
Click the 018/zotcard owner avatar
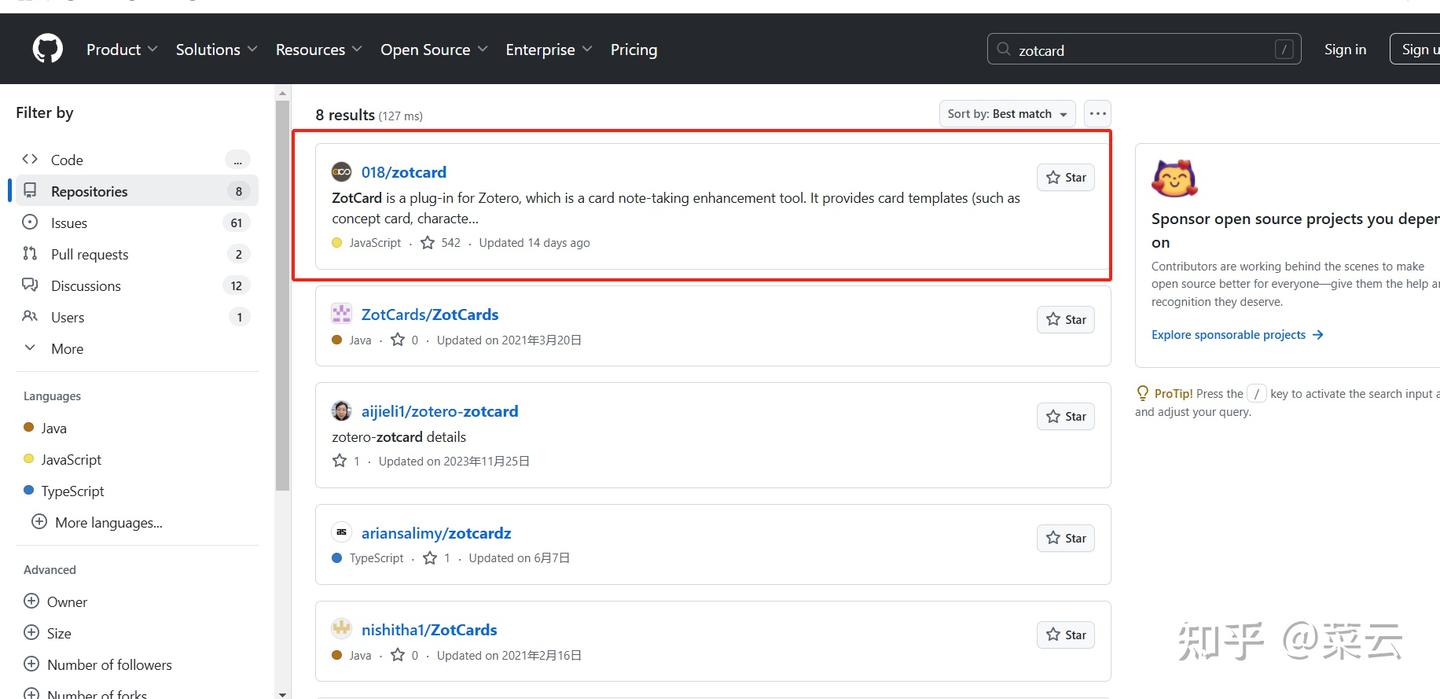342,172
